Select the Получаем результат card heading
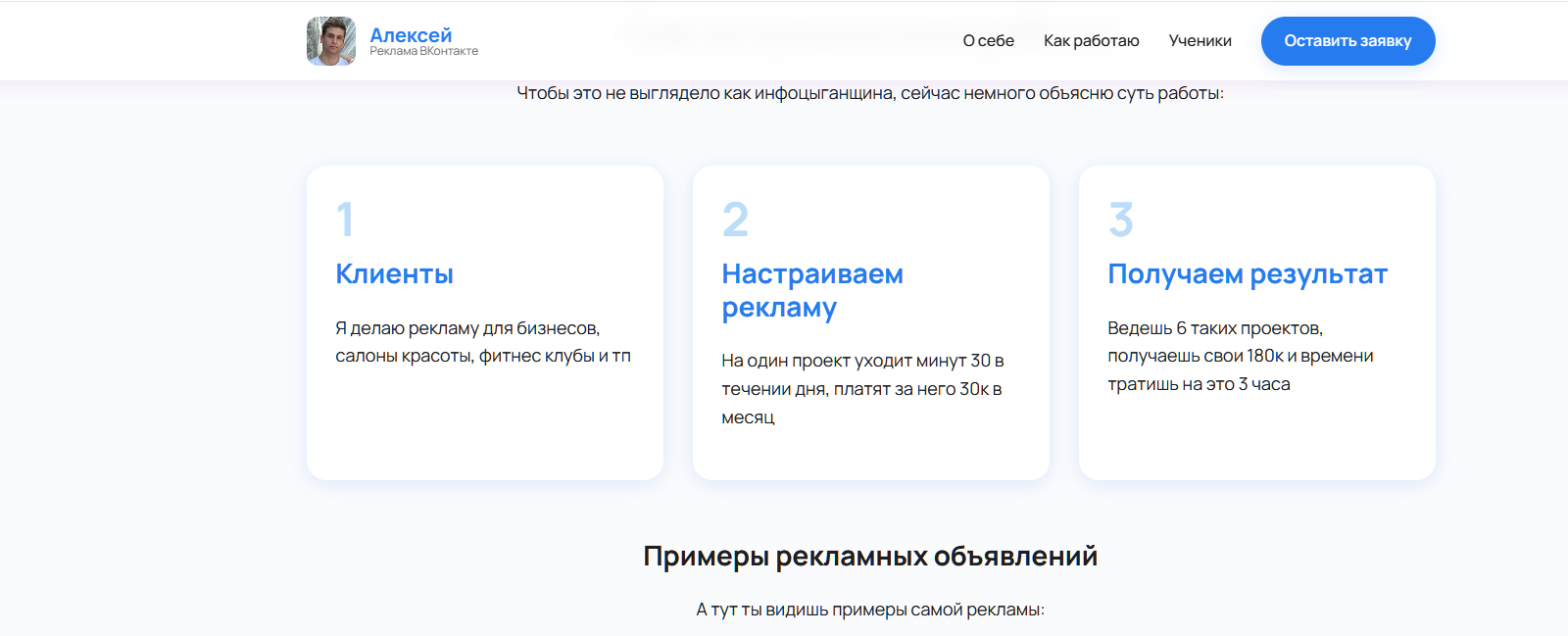 click(1247, 274)
